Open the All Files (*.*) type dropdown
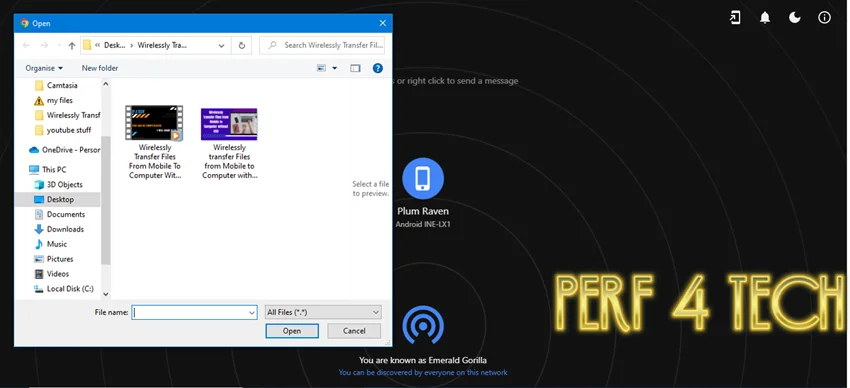 click(x=323, y=312)
